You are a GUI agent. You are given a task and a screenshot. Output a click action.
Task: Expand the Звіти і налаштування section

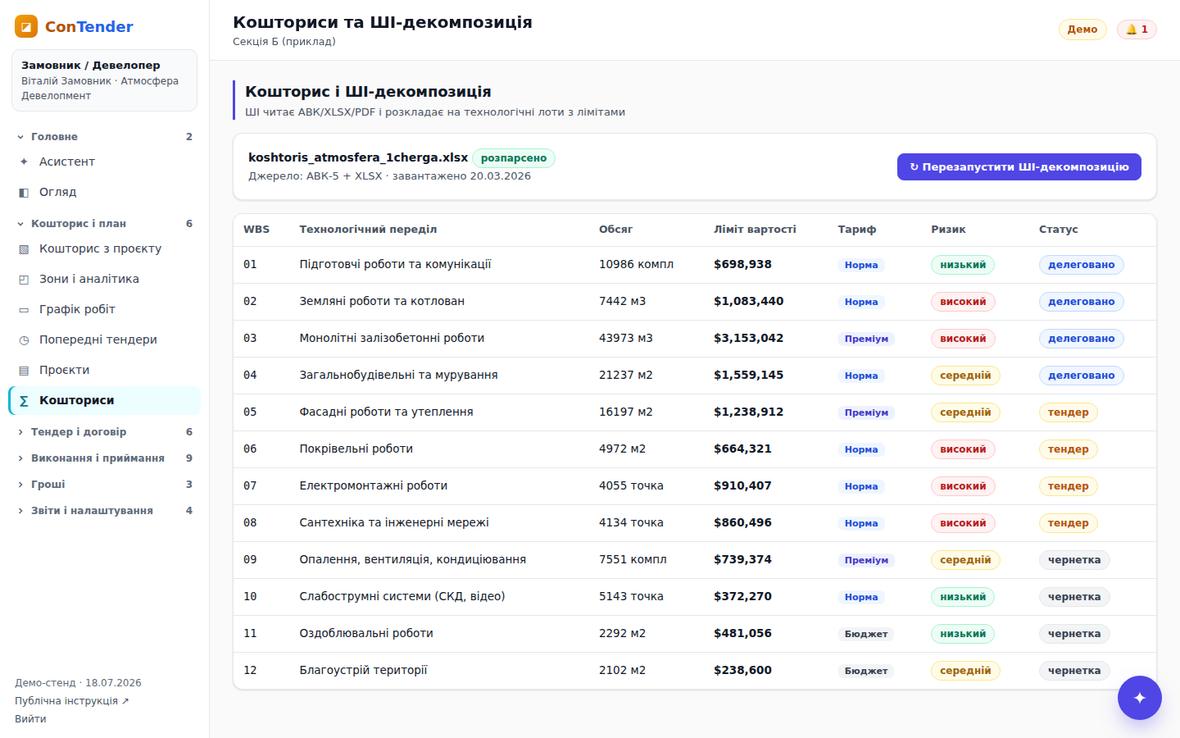coord(105,511)
